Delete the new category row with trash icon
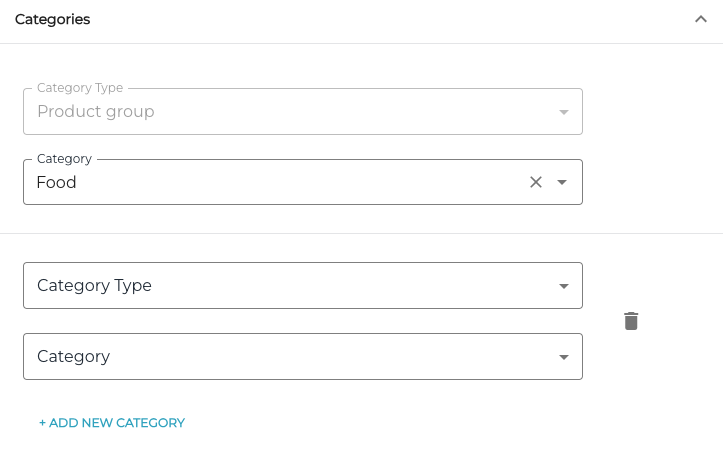723x471 pixels. [x=631, y=321]
